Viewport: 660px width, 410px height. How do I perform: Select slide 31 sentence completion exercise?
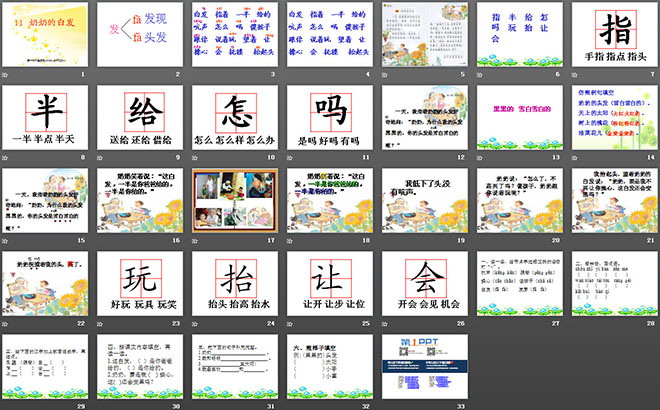[235, 367]
